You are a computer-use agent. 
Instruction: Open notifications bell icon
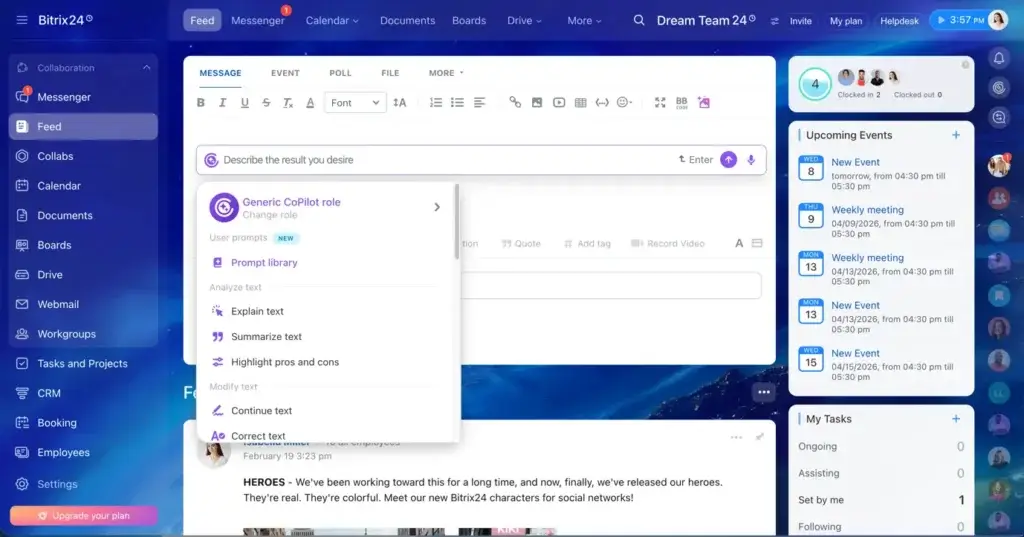(x=999, y=59)
